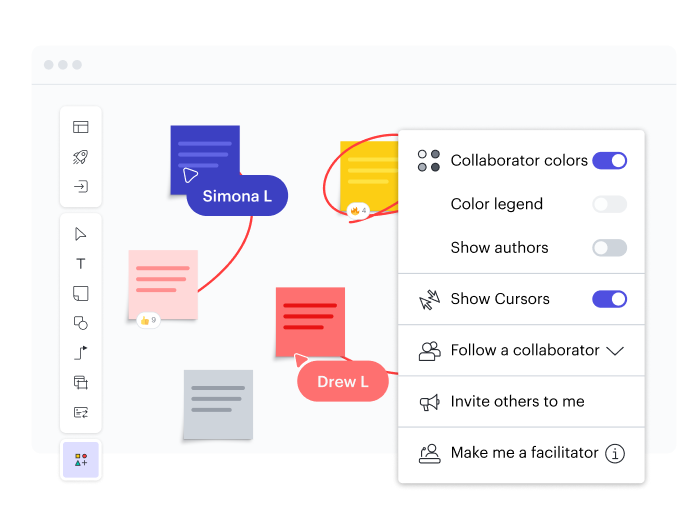Viewport: 680px width, 510px height.
Task: Enable the Show authors toggle
Action: tap(609, 248)
